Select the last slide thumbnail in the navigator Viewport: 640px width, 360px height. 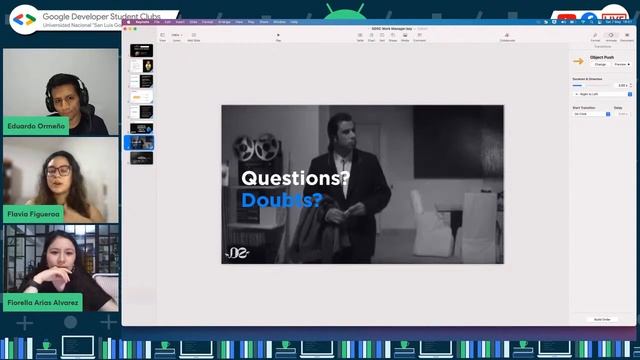tap(142, 158)
